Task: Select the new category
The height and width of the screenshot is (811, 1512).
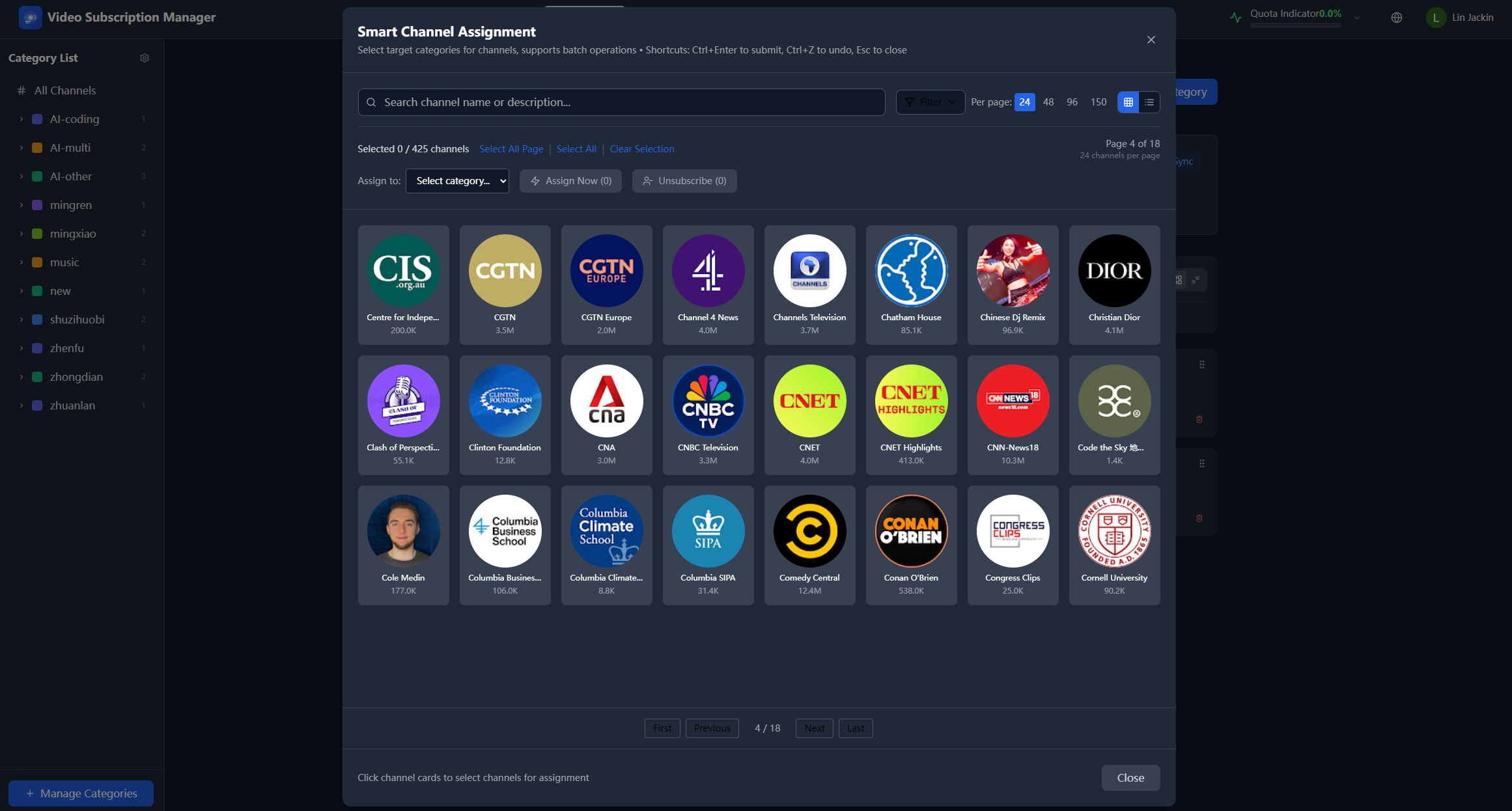Action: click(82, 291)
